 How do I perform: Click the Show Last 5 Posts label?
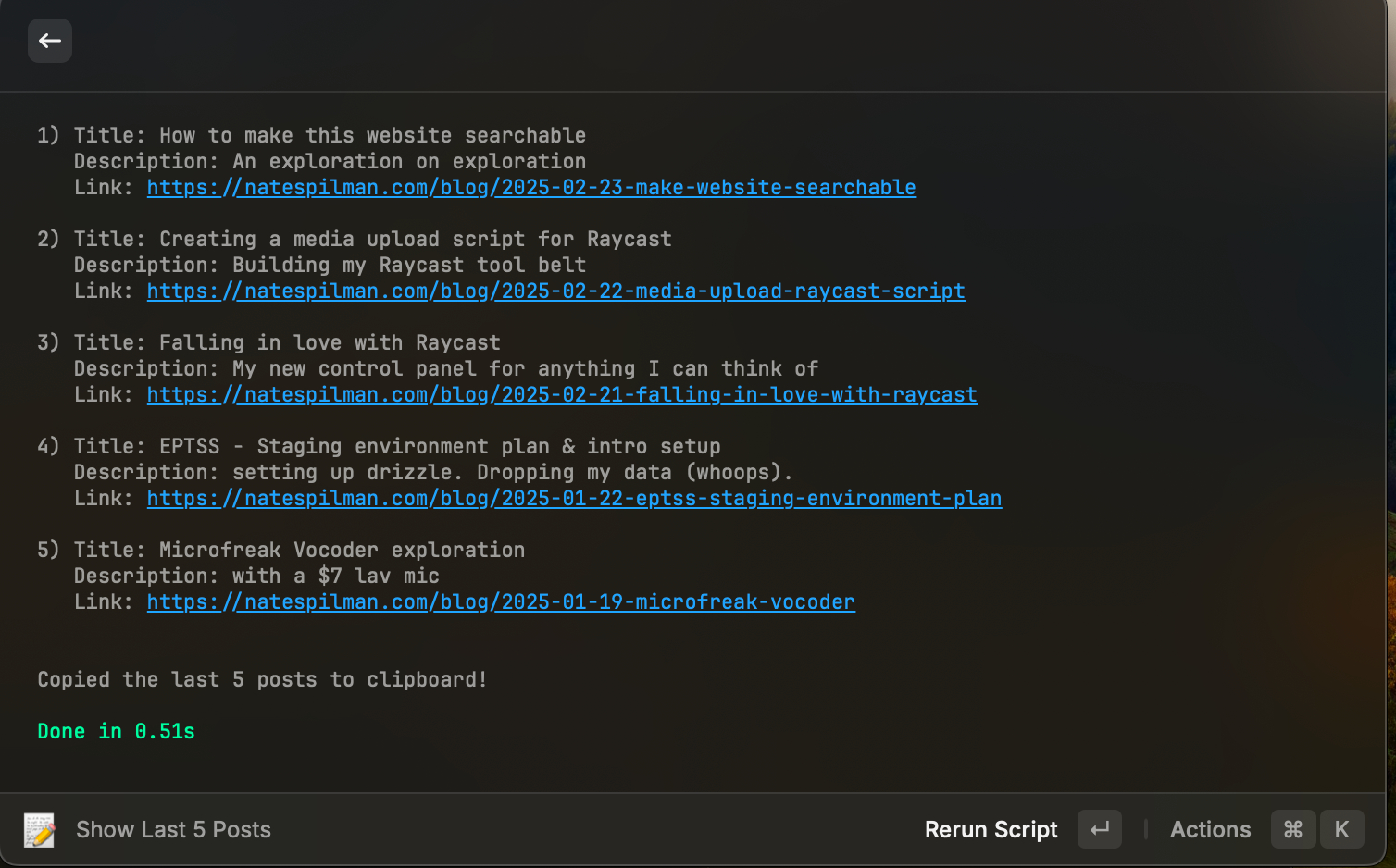[173, 830]
